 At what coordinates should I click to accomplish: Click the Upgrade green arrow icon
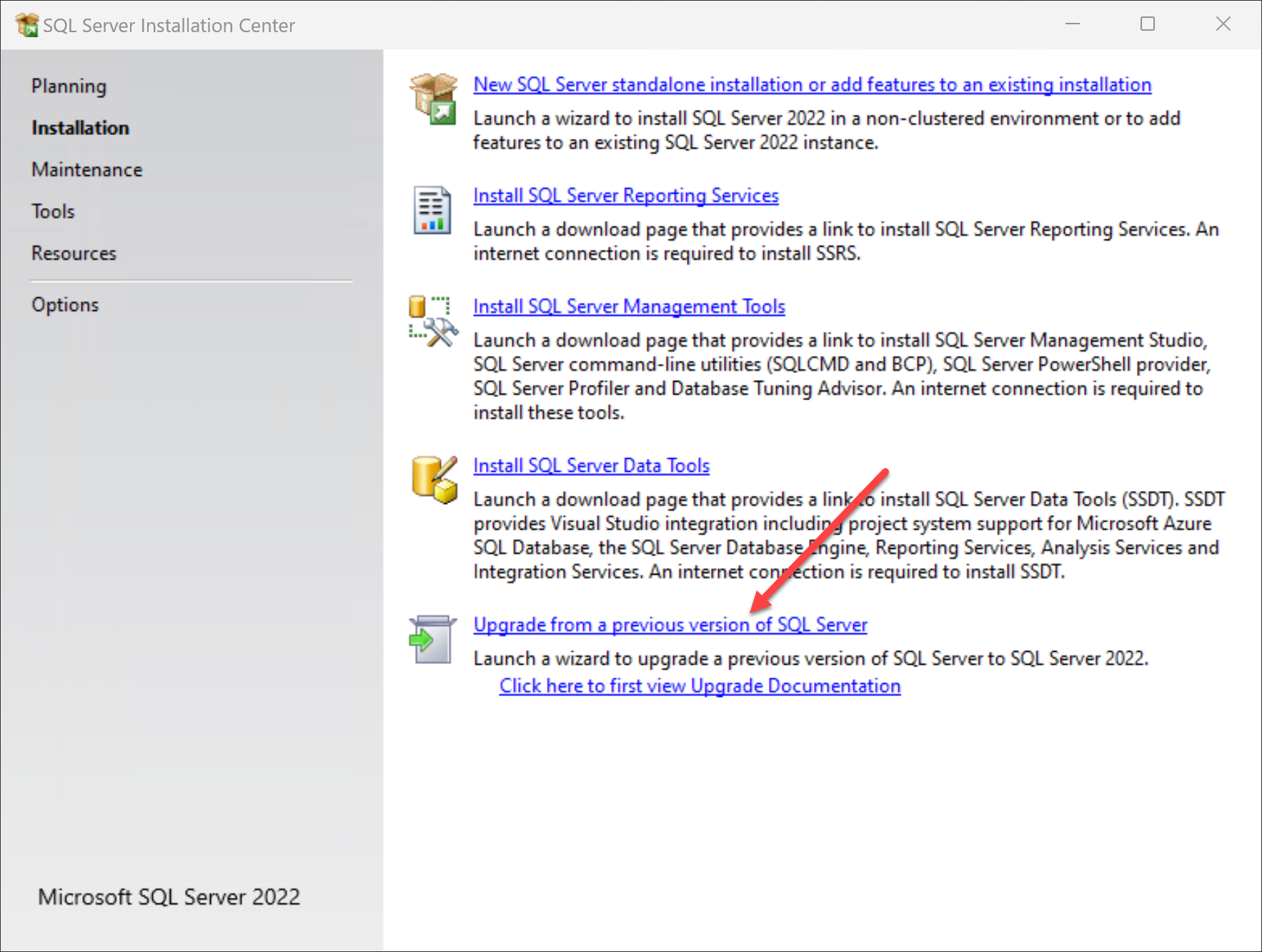tap(432, 639)
